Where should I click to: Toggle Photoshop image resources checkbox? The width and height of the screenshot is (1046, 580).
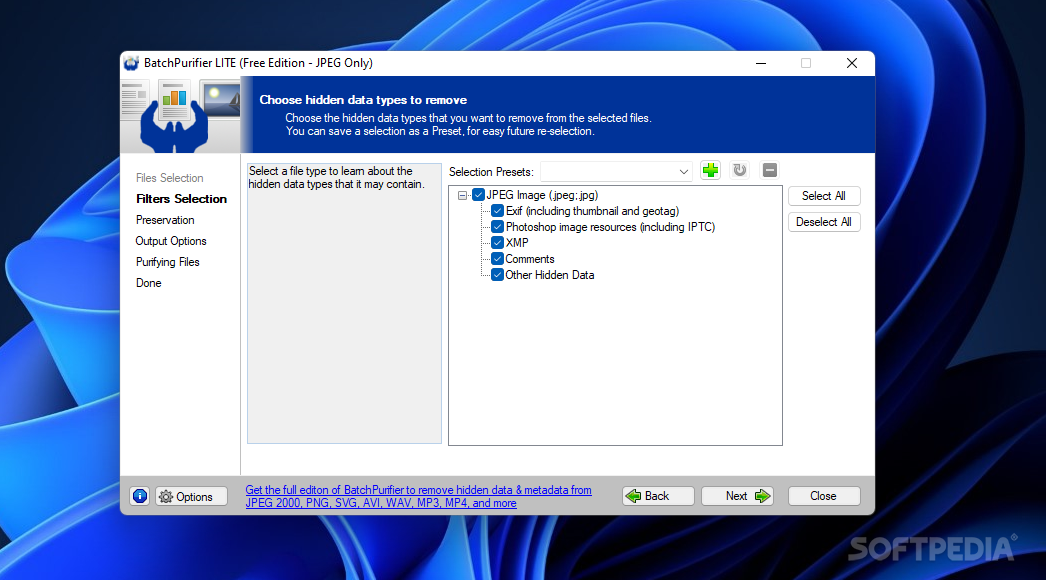(x=498, y=227)
